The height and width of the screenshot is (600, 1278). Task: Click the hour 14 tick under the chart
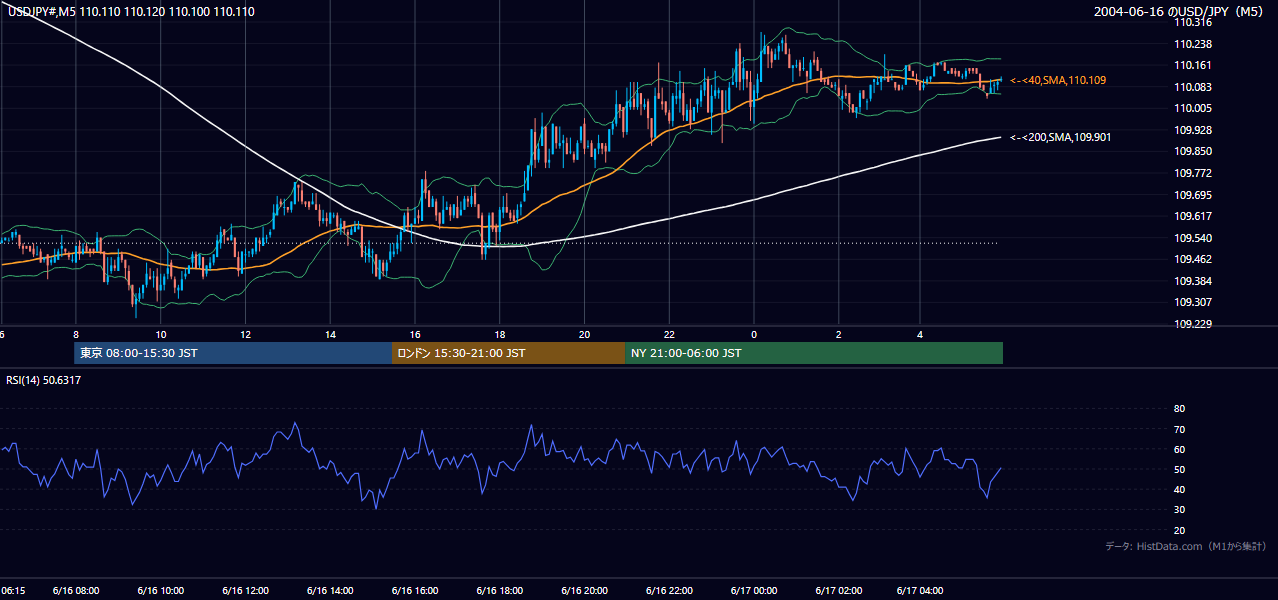(x=330, y=334)
